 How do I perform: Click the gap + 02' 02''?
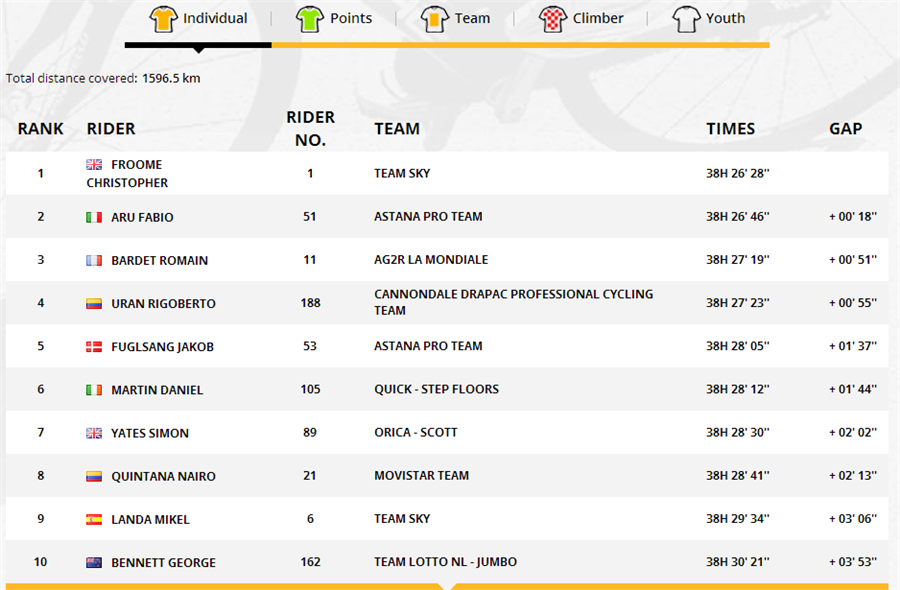pos(853,432)
